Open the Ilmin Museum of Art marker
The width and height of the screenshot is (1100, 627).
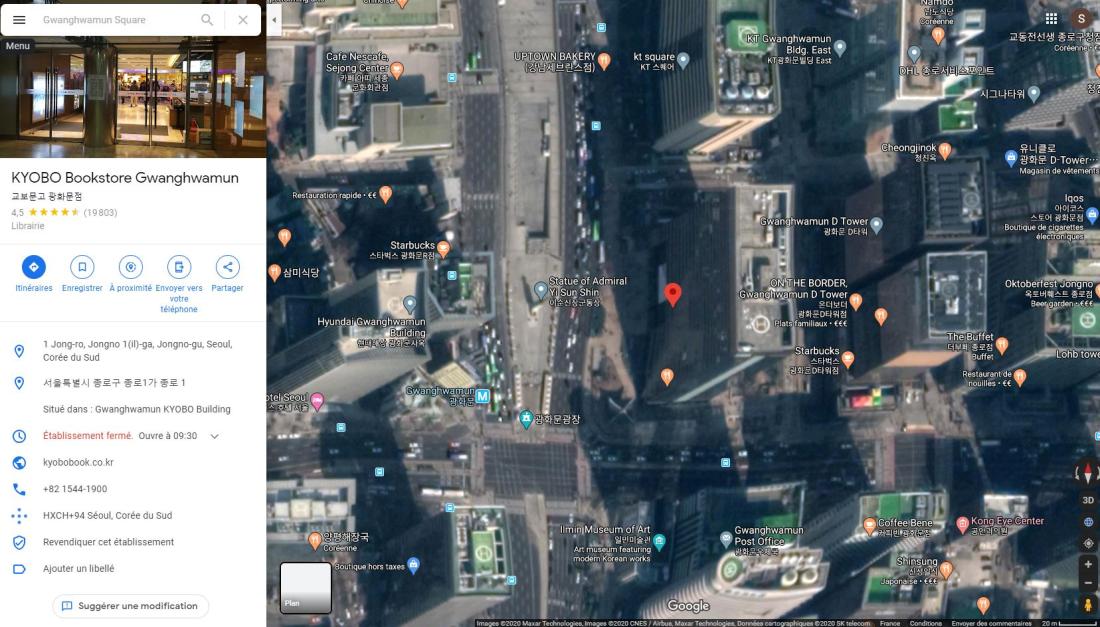[x=659, y=541]
